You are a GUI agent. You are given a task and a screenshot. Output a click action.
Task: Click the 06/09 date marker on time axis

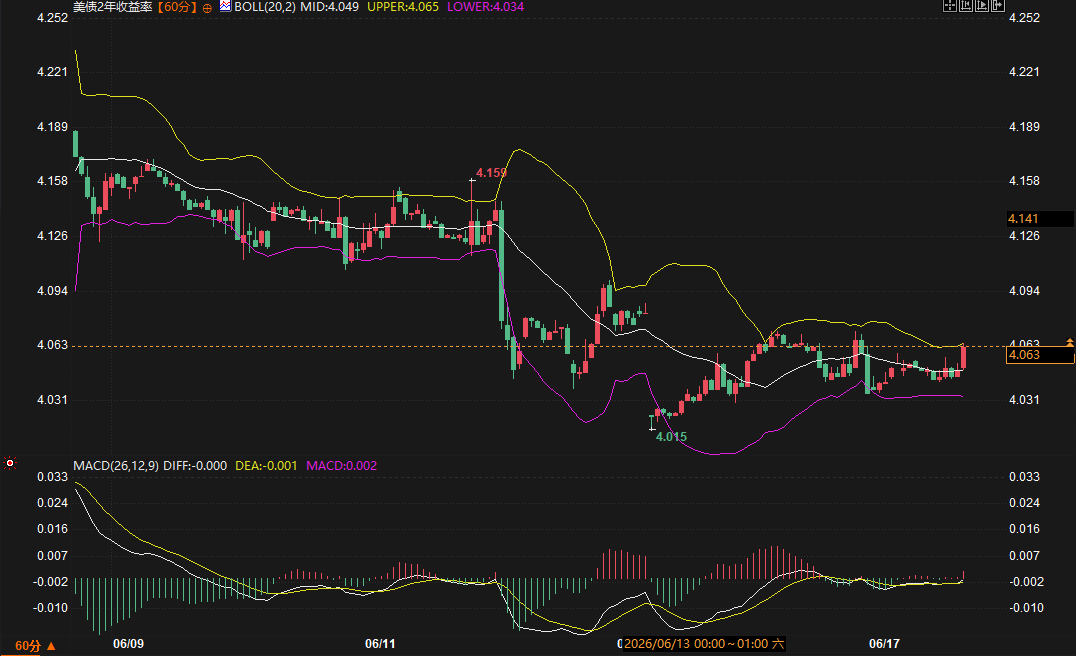pyautogui.click(x=128, y=644)
